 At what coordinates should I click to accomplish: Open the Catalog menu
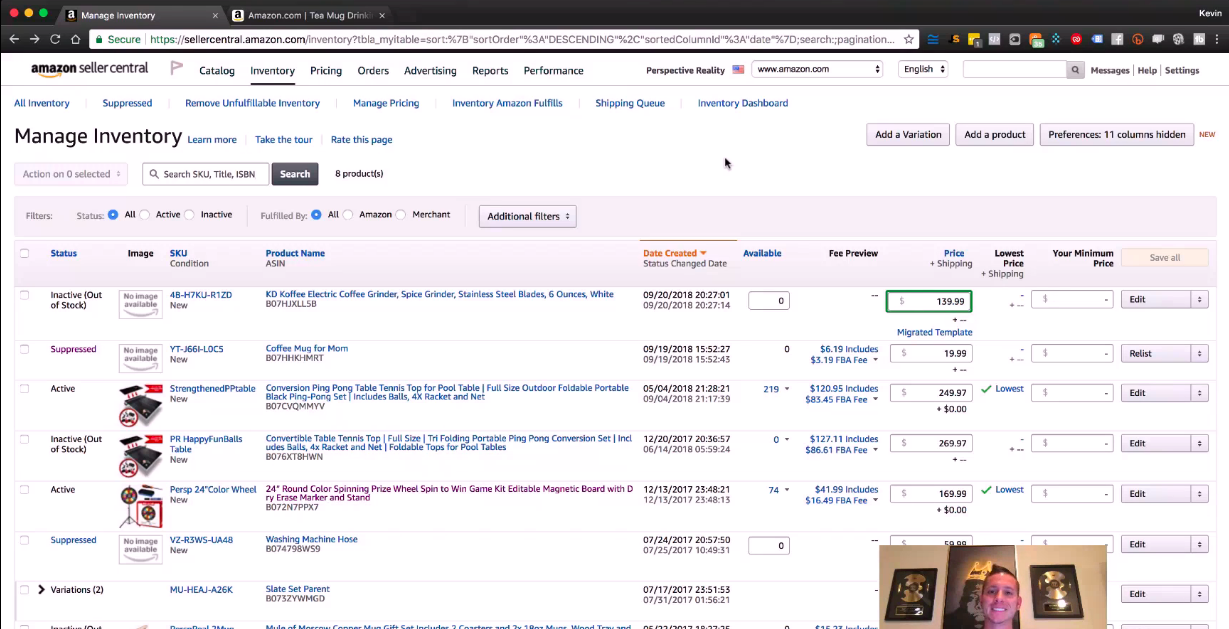tap(217, 71)
